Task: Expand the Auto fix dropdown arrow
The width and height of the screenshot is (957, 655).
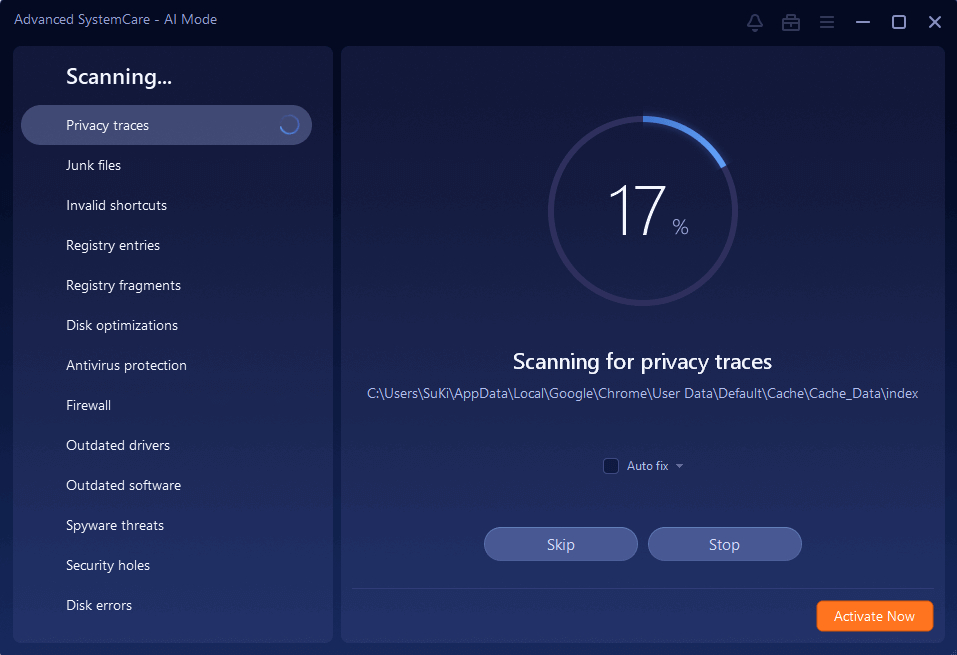Action: click(679, 466)
